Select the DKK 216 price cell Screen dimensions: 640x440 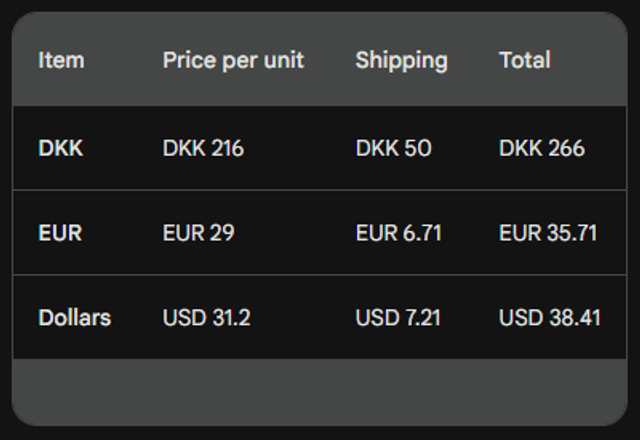[203, 149]
